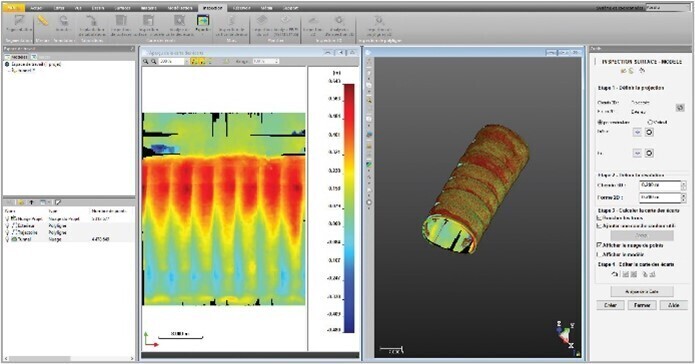Click the Chemin 3D resolution input field
This screenshot has width=695, height=364.
660,185
